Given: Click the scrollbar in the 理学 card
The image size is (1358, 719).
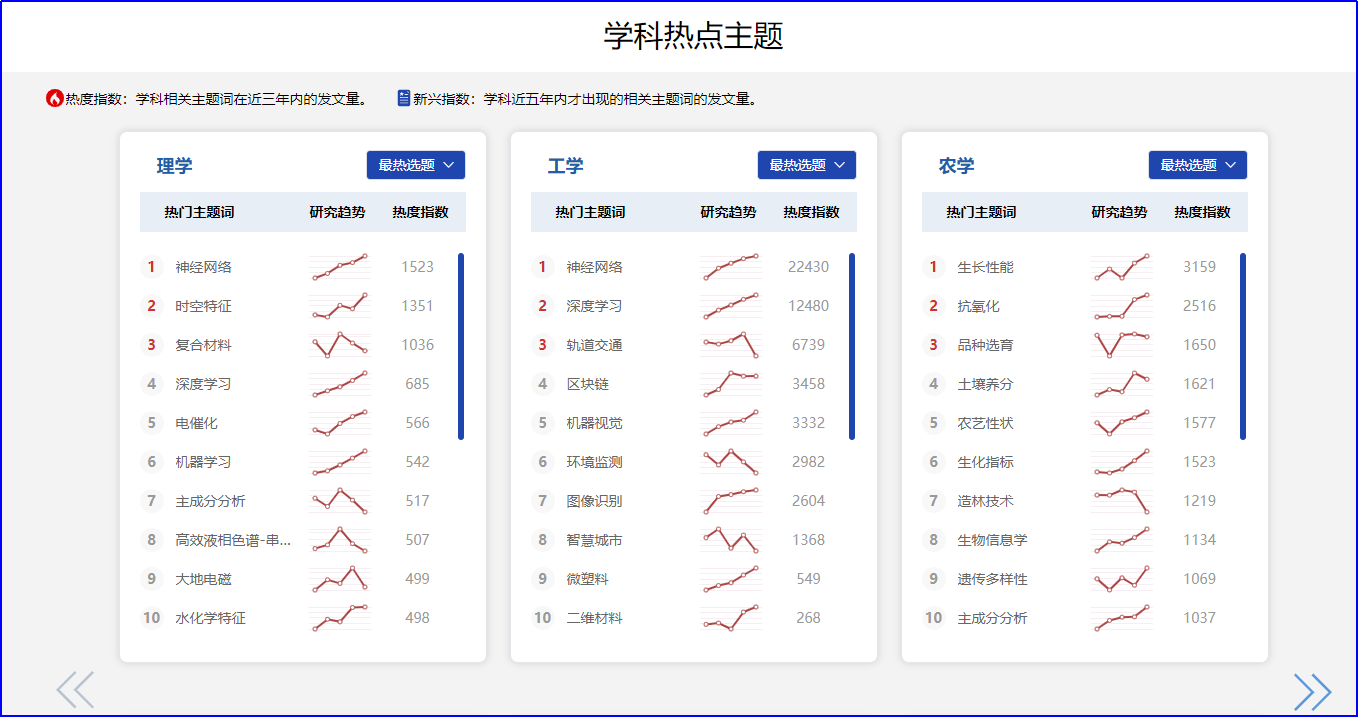Looking at the screenshot, I should click(x=461, y=346).
